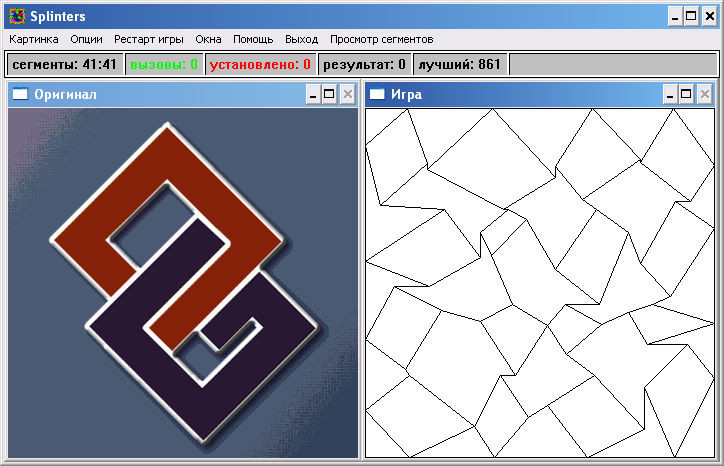Click the Выход menu item
724x466 pixels.
coord(301,39)
